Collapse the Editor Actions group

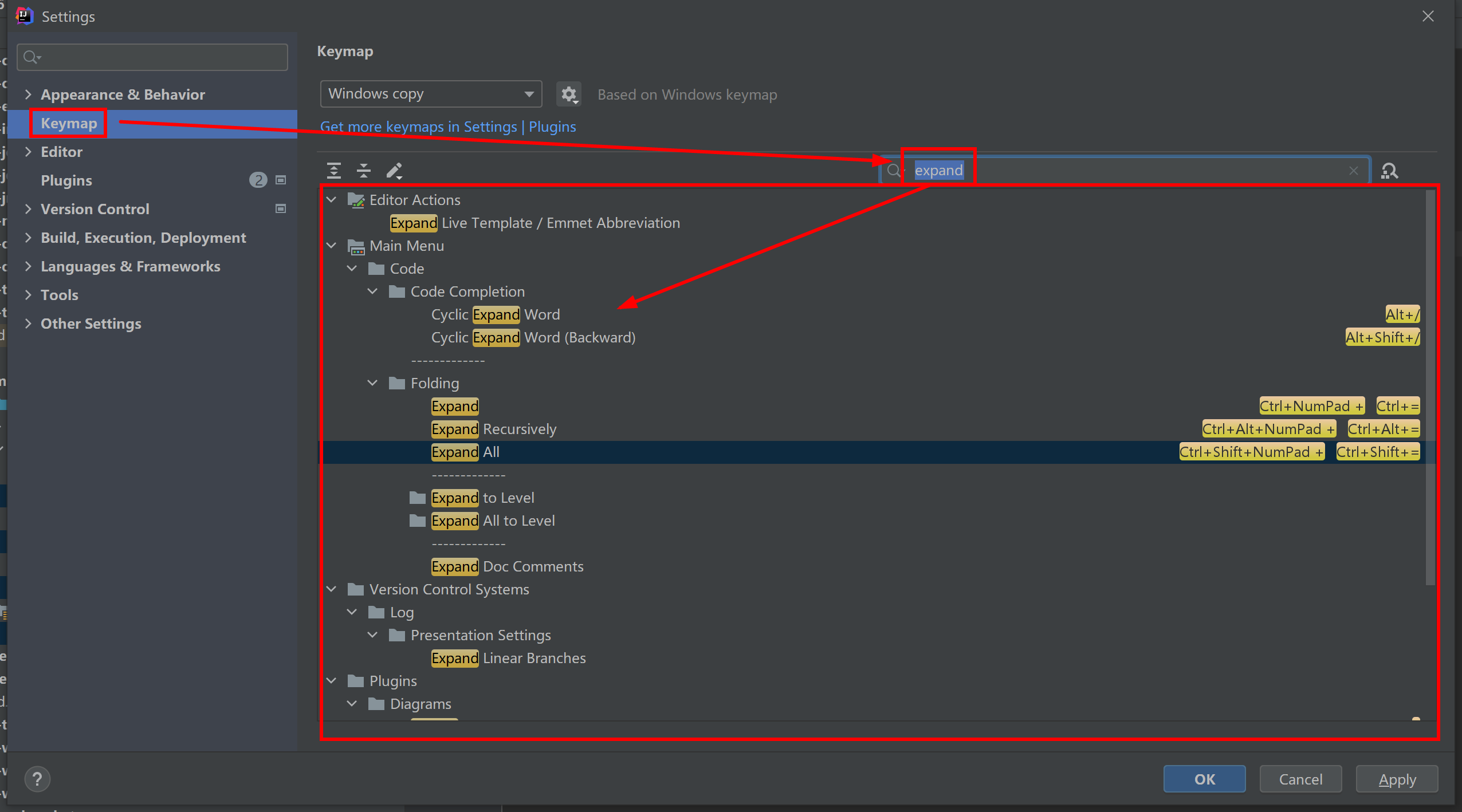332,200
